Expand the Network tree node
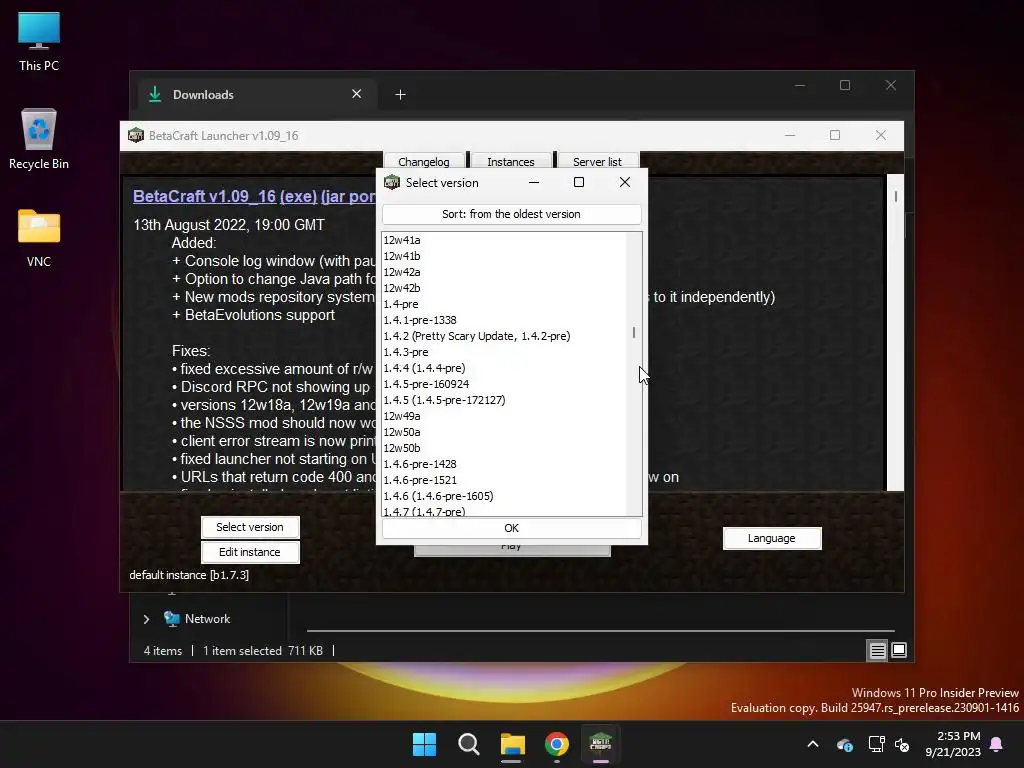The height and width of the screenshot is (768, 1024). coord(146,619)
